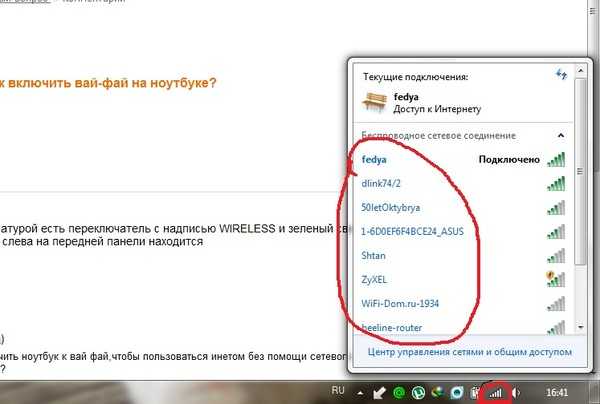
Task: Click the Текущие подключения heading
Action: pos(416,77)
